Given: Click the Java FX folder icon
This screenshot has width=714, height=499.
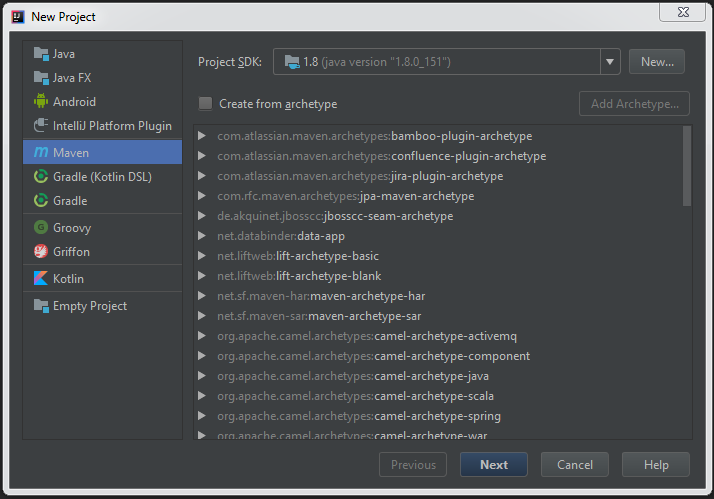Looking at the screenshot, I should coord(41,78).
